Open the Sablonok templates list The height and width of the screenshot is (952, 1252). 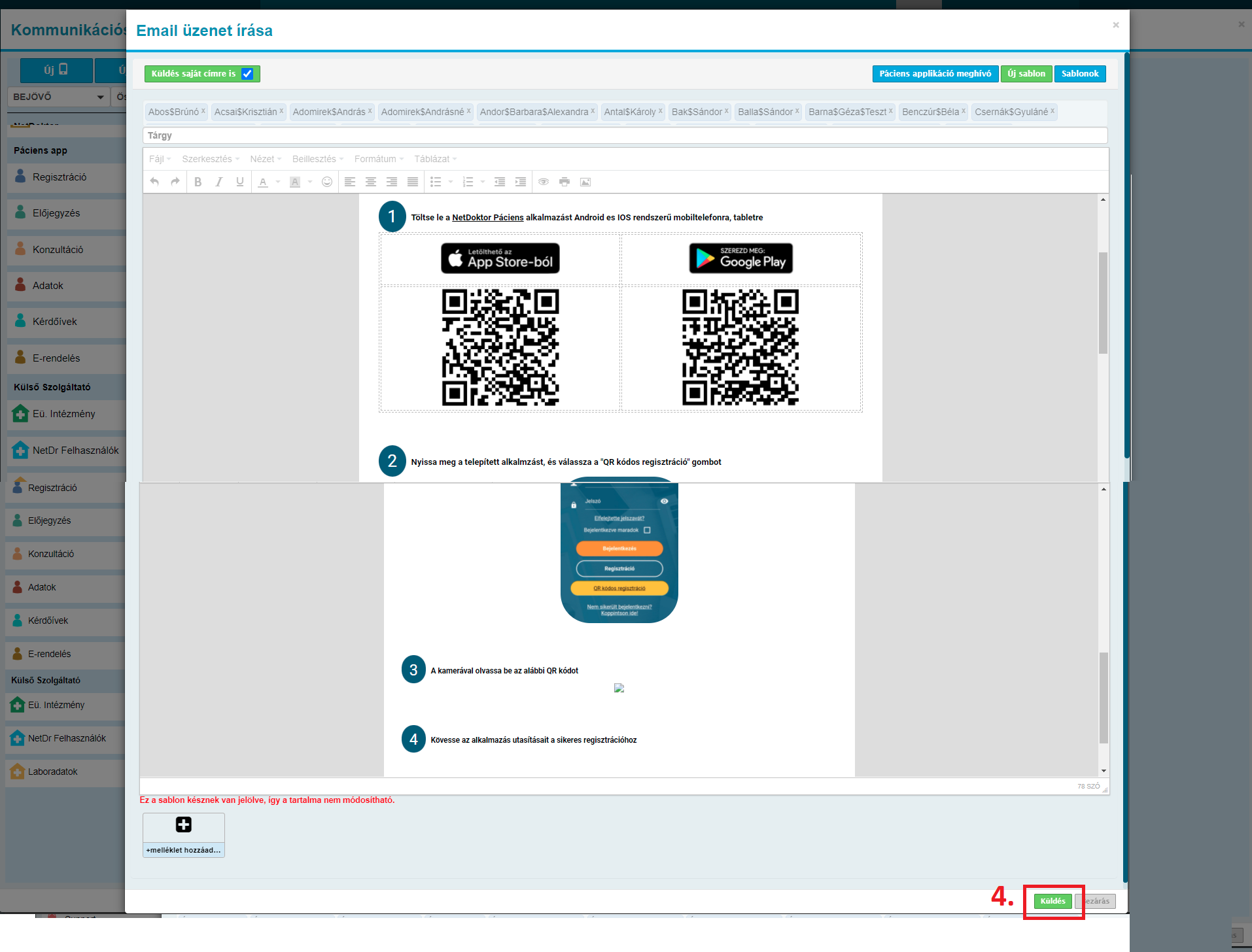(1080, 74)
